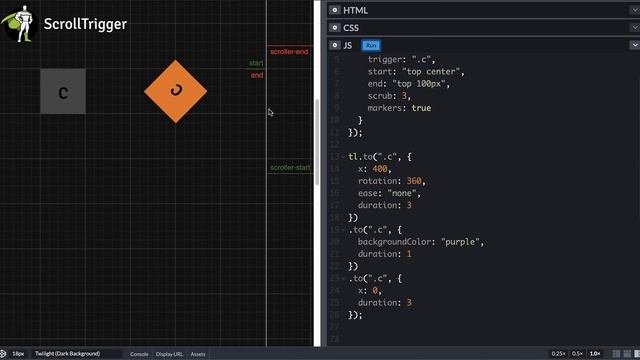This screenshot has width=640, height=360.
Task: Click the gray C box
Action: pyautogui.click(x=63, y=91)
